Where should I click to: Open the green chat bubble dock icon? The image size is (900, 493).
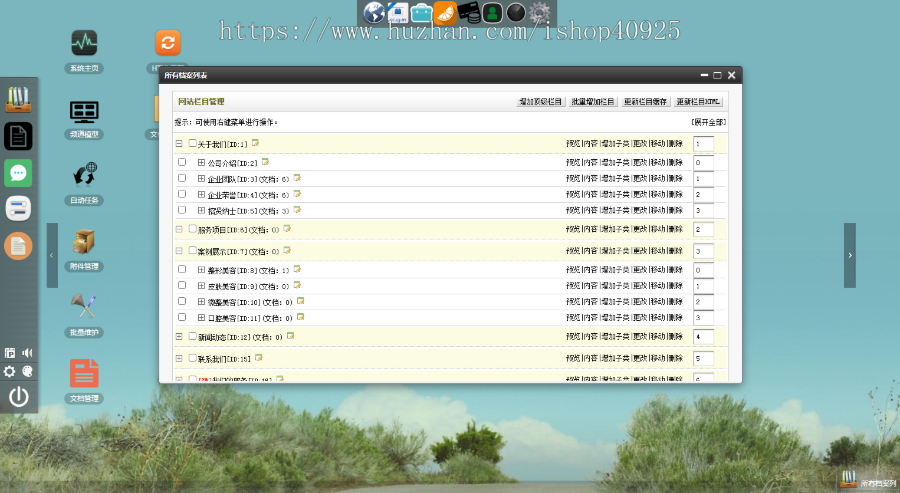(18, 173)
